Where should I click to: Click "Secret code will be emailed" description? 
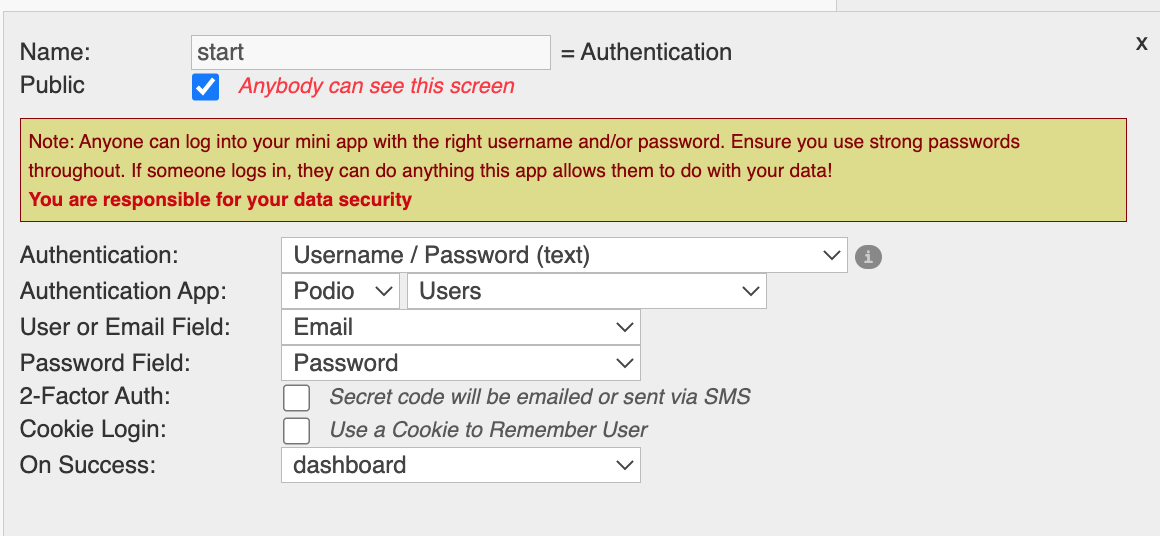(539, 397)
